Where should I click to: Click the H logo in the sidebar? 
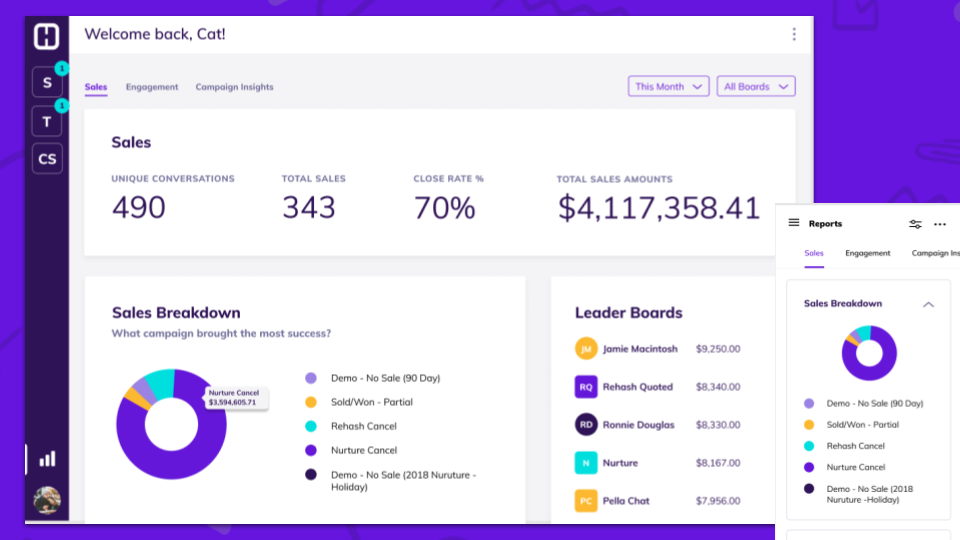click(x=47, y=36)
